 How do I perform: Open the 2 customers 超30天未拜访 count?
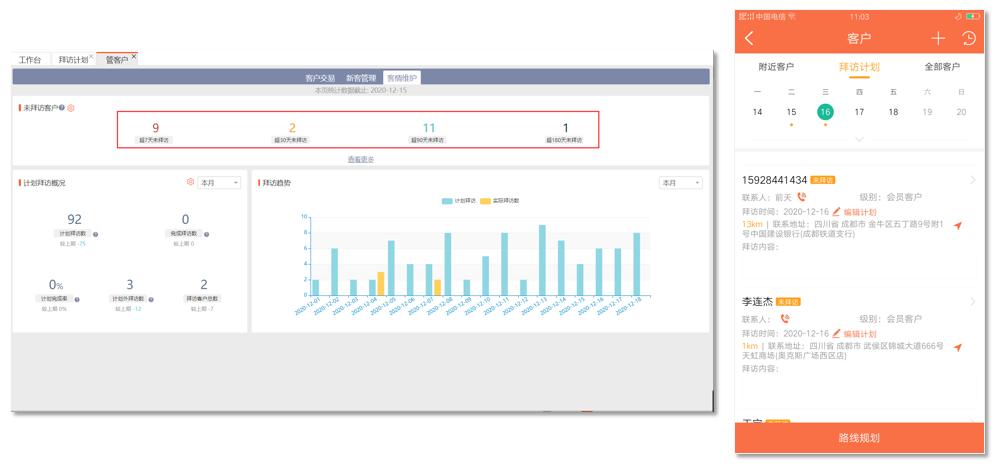[x=293, y=128]
